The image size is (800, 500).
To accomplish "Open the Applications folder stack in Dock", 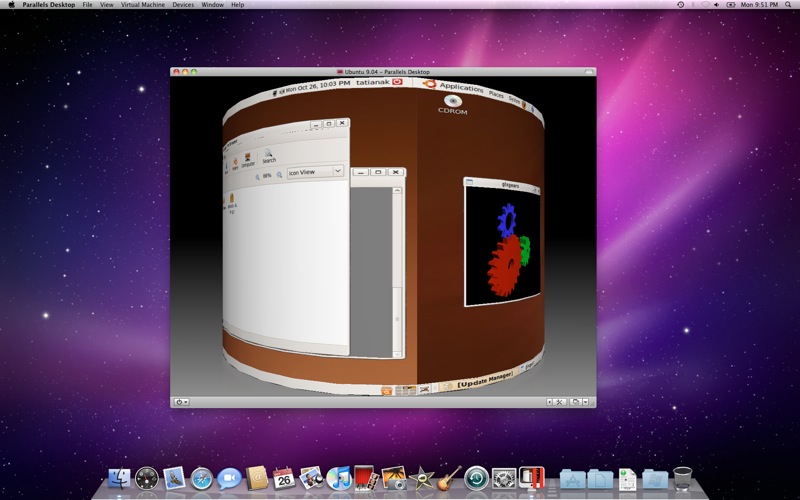I will point(572,480).
